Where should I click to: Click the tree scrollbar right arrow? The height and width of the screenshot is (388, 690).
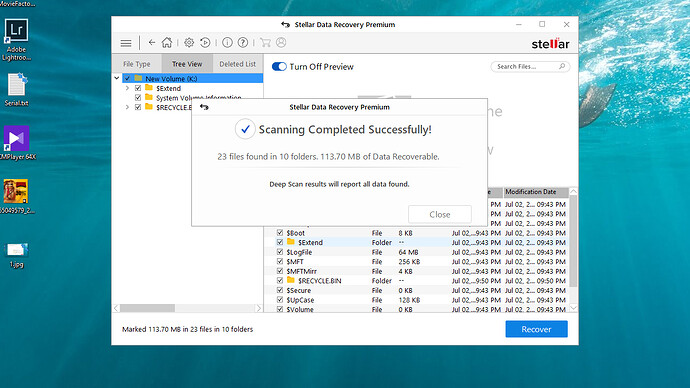[x=259, y=308]
